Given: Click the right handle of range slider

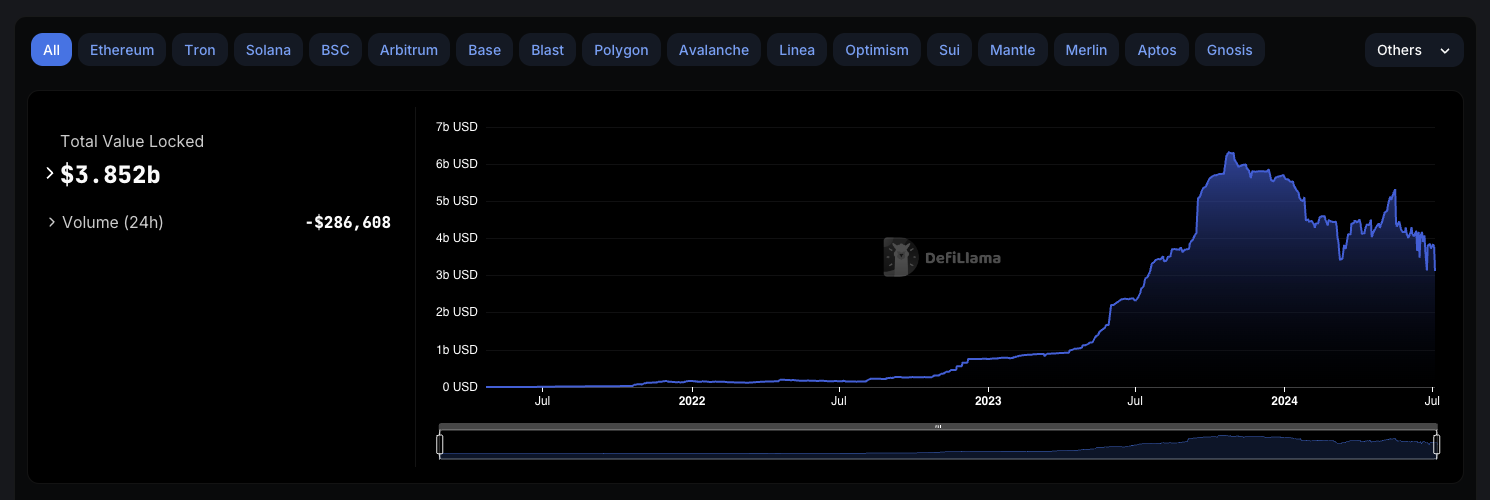Looking at the screenshot, I should (1436, 444).
